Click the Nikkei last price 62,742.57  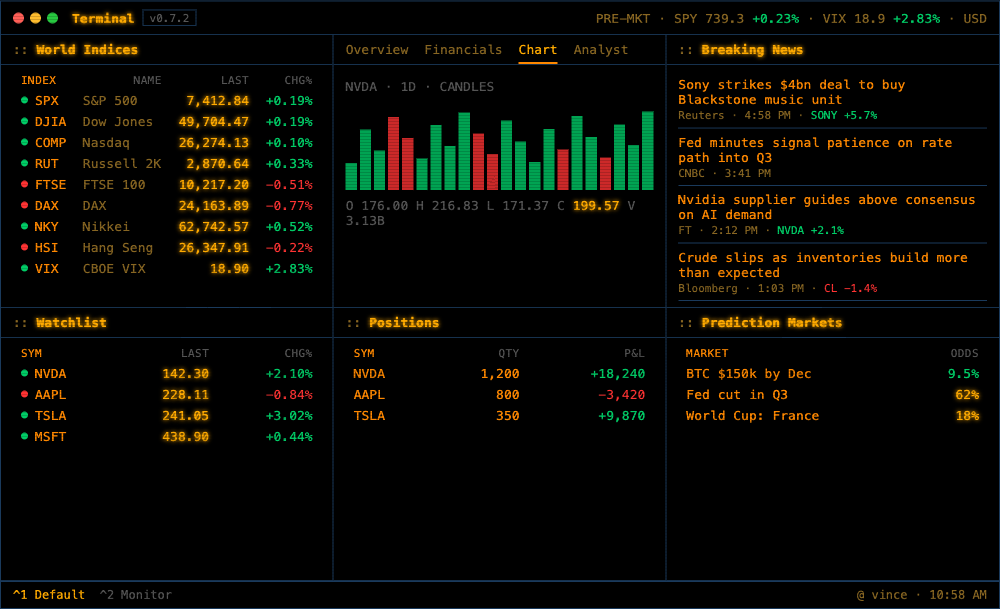click(x=214, y=227)
